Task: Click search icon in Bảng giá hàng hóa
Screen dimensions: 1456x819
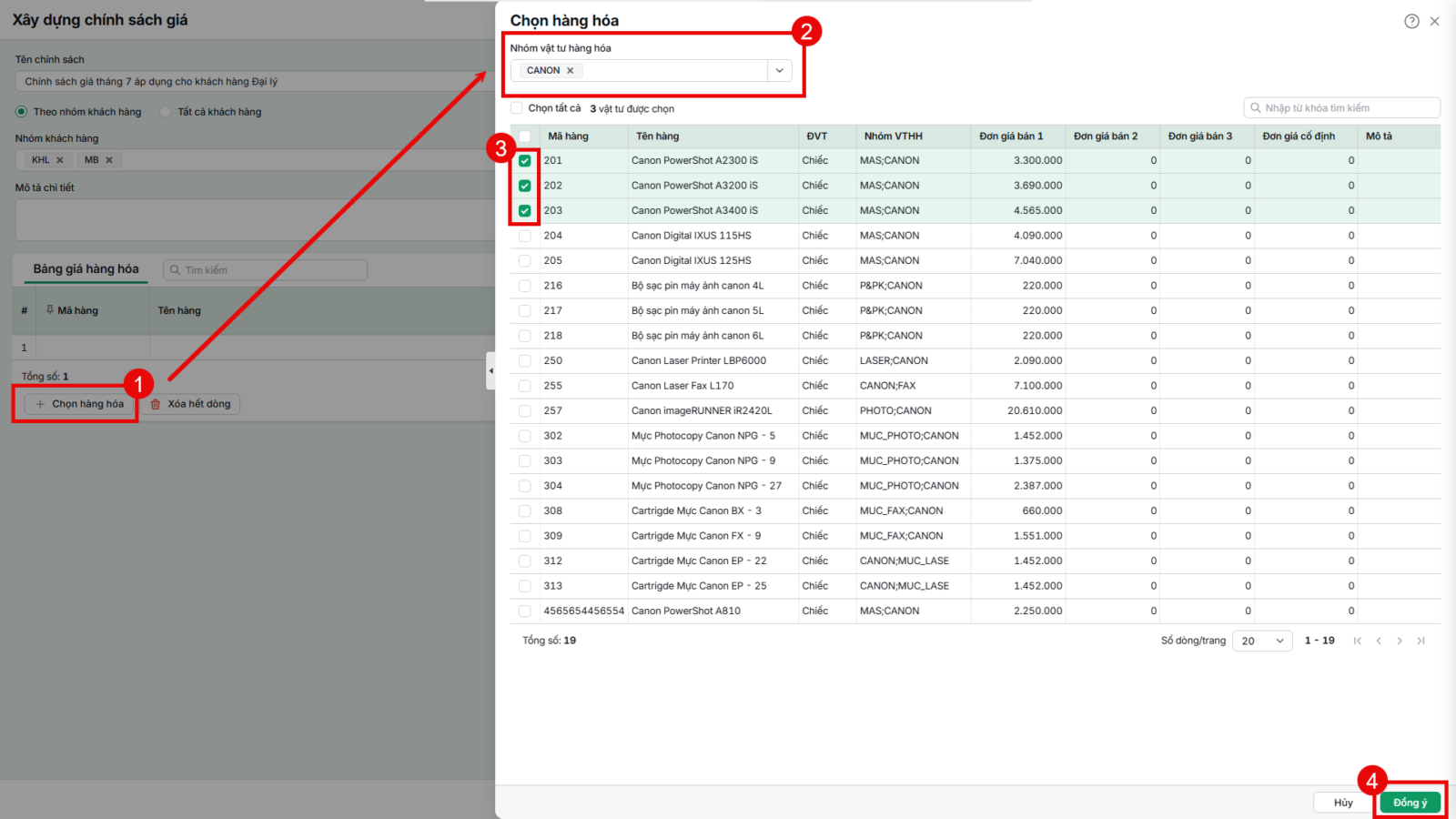Action: click(175, 270)
